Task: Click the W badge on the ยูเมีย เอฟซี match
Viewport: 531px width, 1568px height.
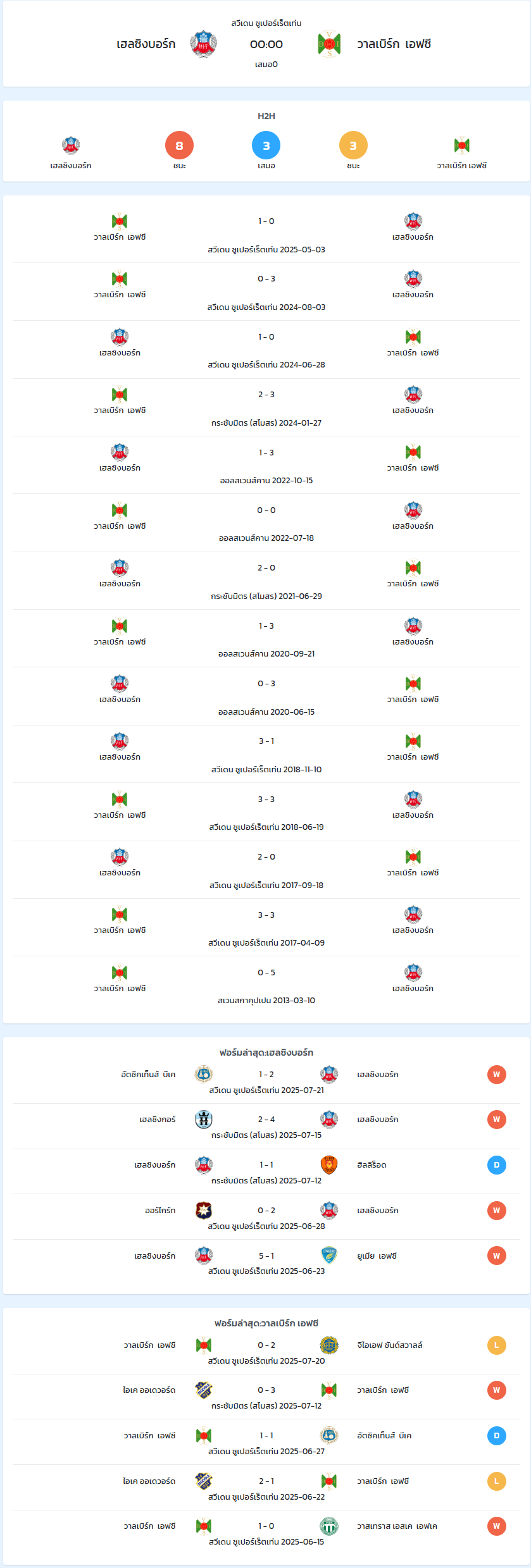Action: point(497,1256)
